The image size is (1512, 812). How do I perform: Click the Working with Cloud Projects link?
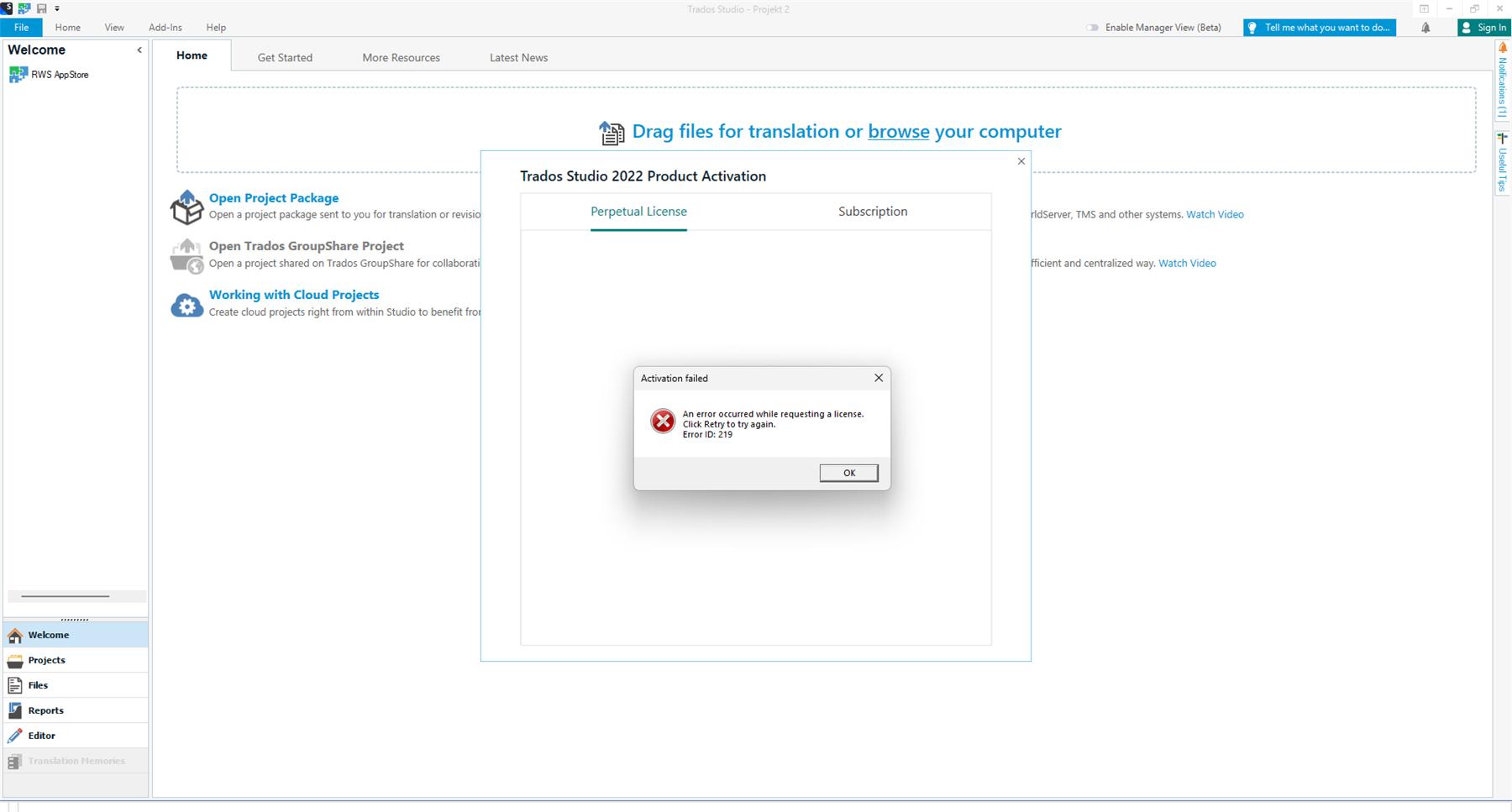click(x=294, y=295)
